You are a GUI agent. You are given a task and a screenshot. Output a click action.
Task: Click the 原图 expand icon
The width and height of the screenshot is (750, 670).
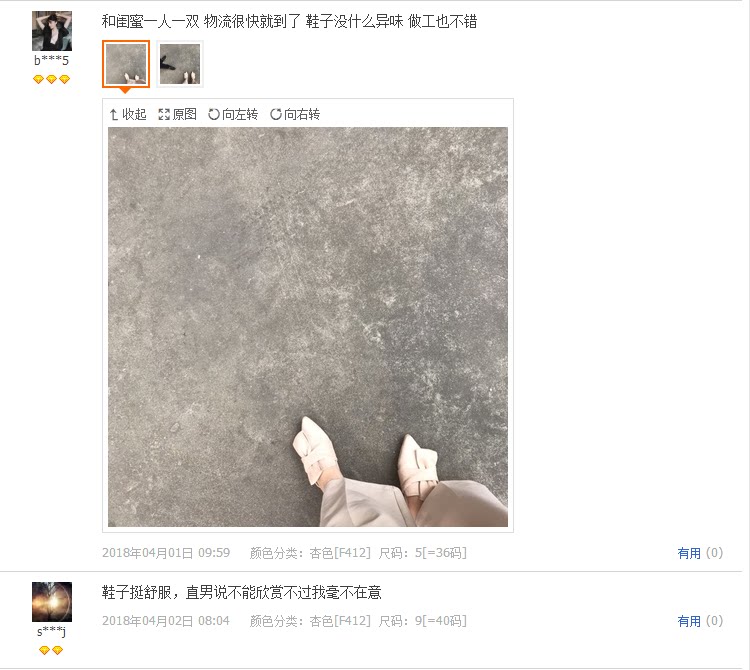tap(164, 115)
